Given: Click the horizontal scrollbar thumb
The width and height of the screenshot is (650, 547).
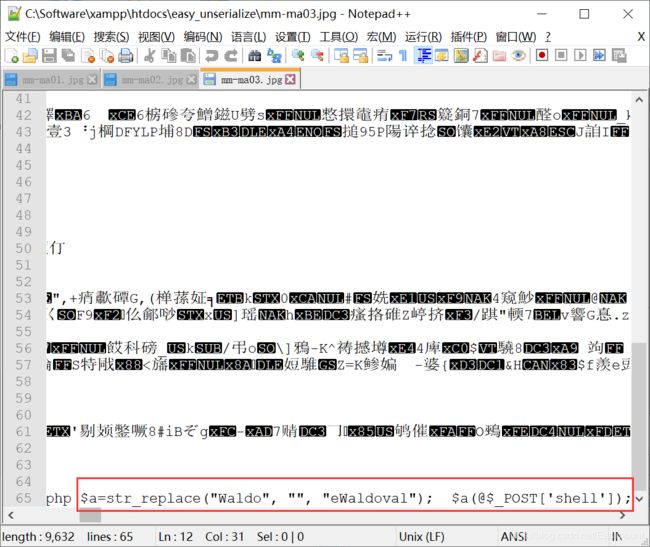Looking at the screenshot, I should (x=90, y=515).
